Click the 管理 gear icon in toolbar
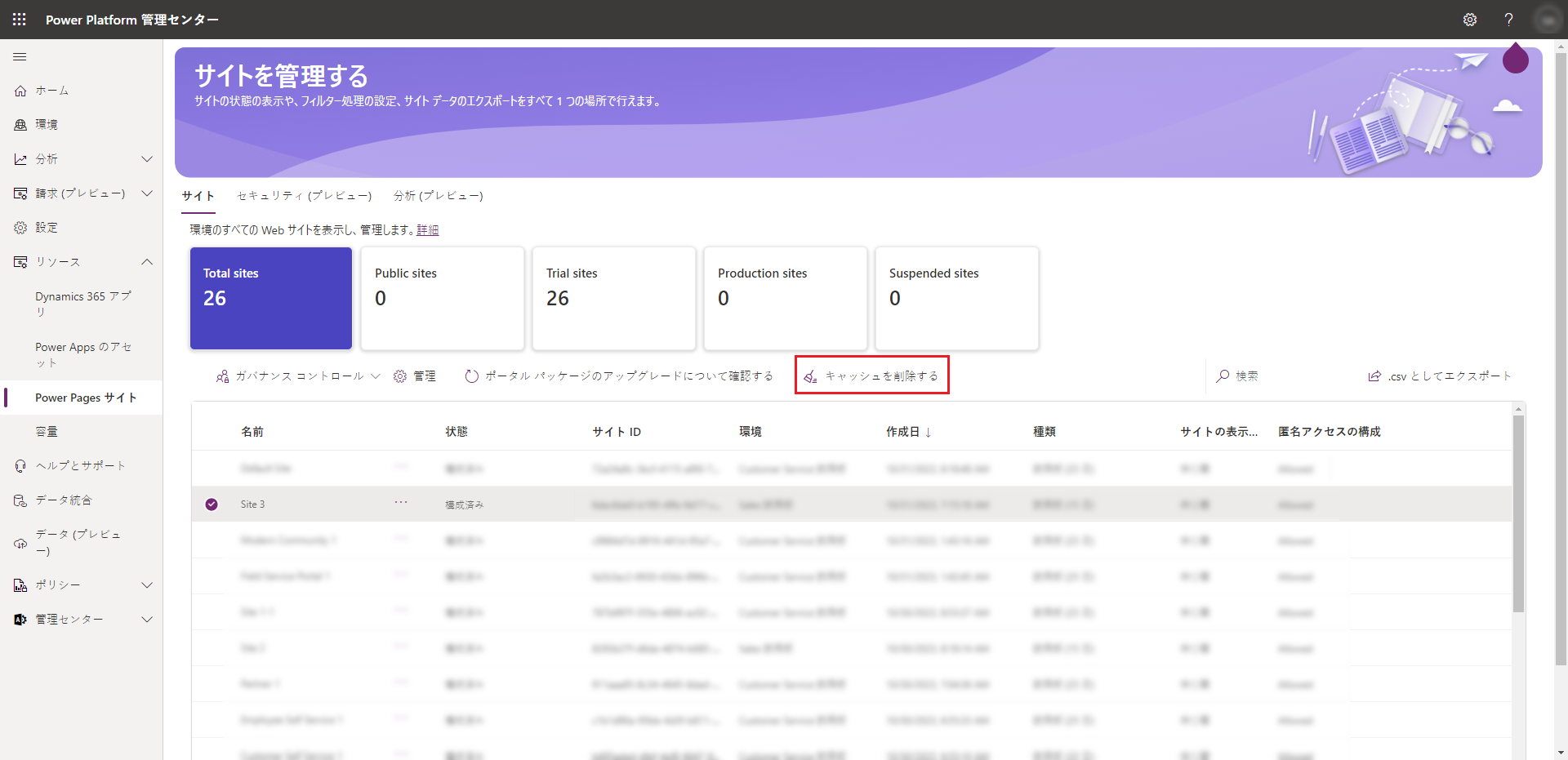 tap(400, 376)
